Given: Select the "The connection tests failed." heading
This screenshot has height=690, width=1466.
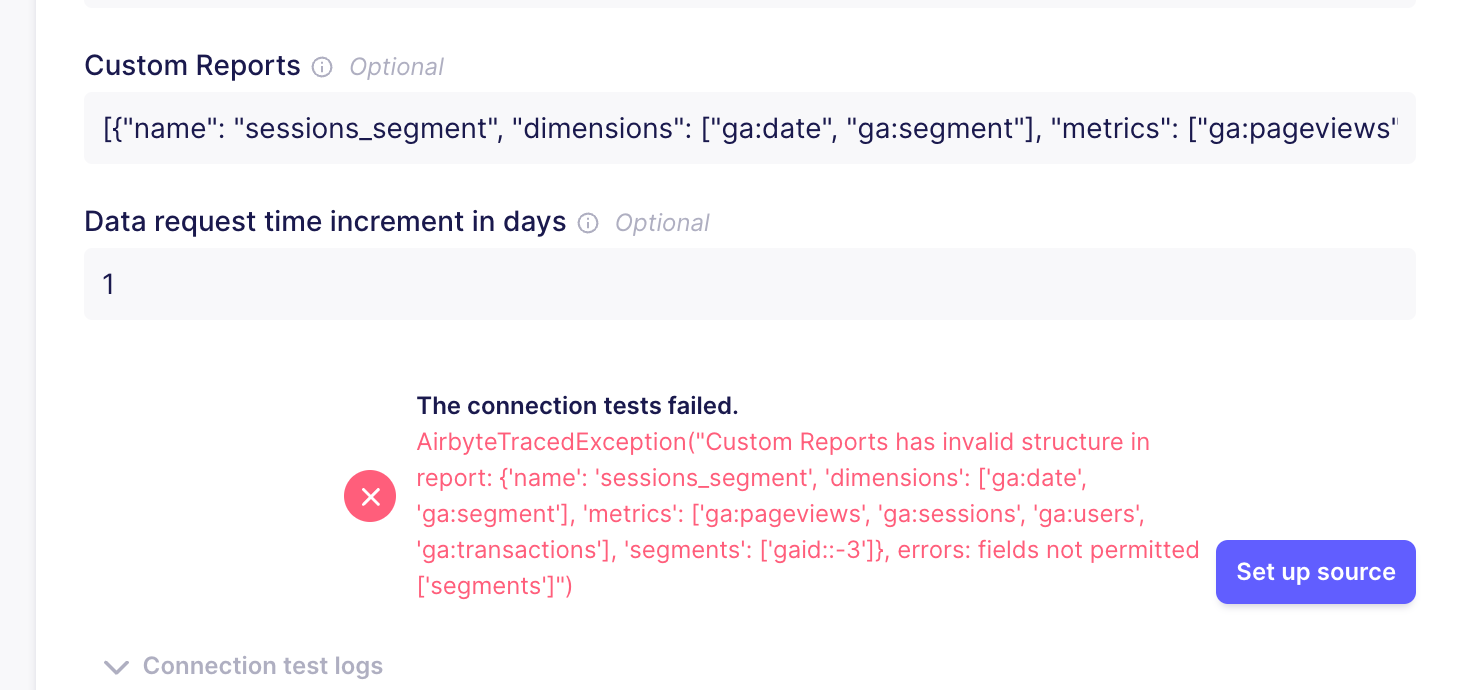Looking at the screenshot, I should (x=577, y=405).
